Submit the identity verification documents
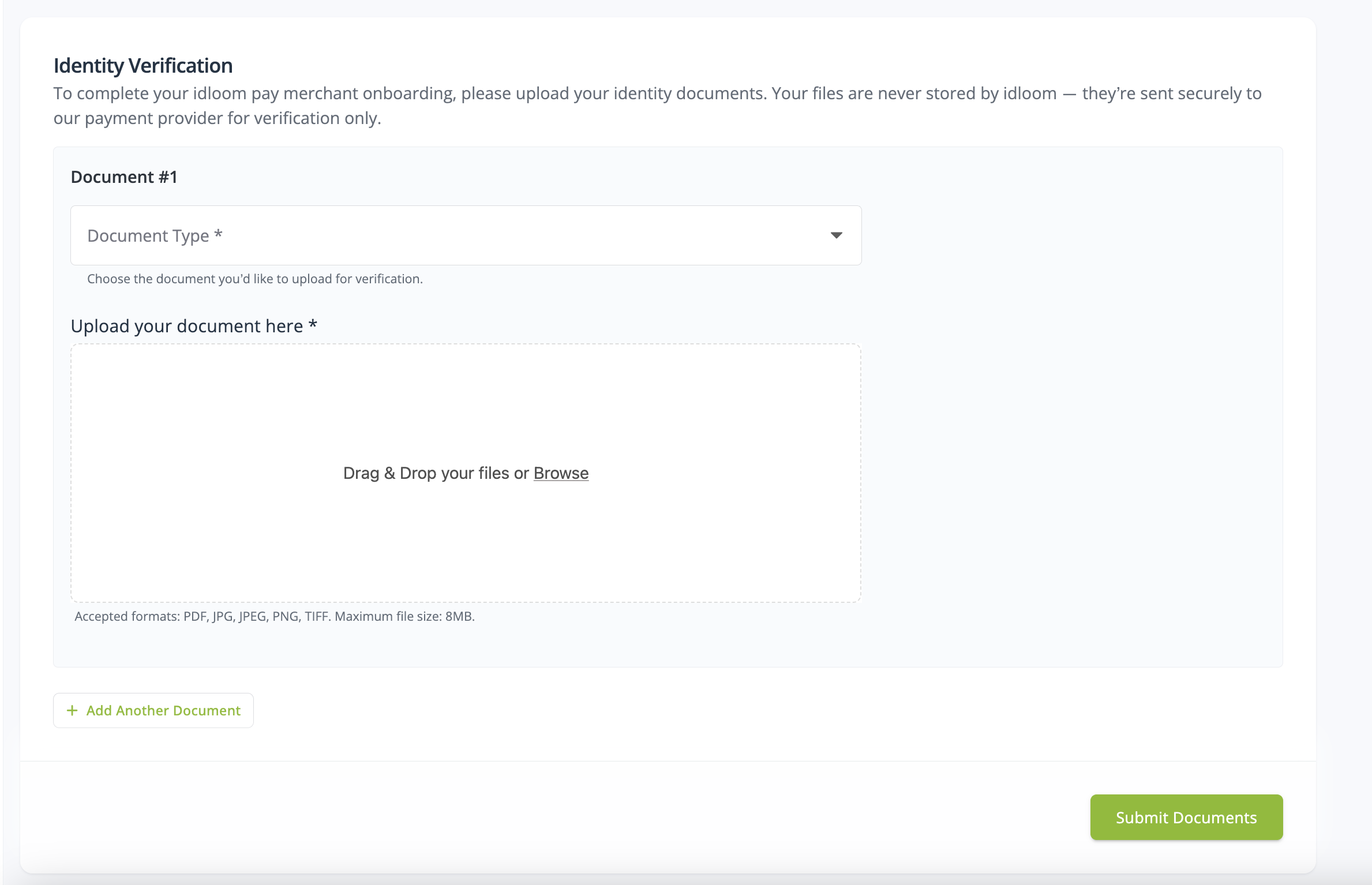 tap(1186, 817)
